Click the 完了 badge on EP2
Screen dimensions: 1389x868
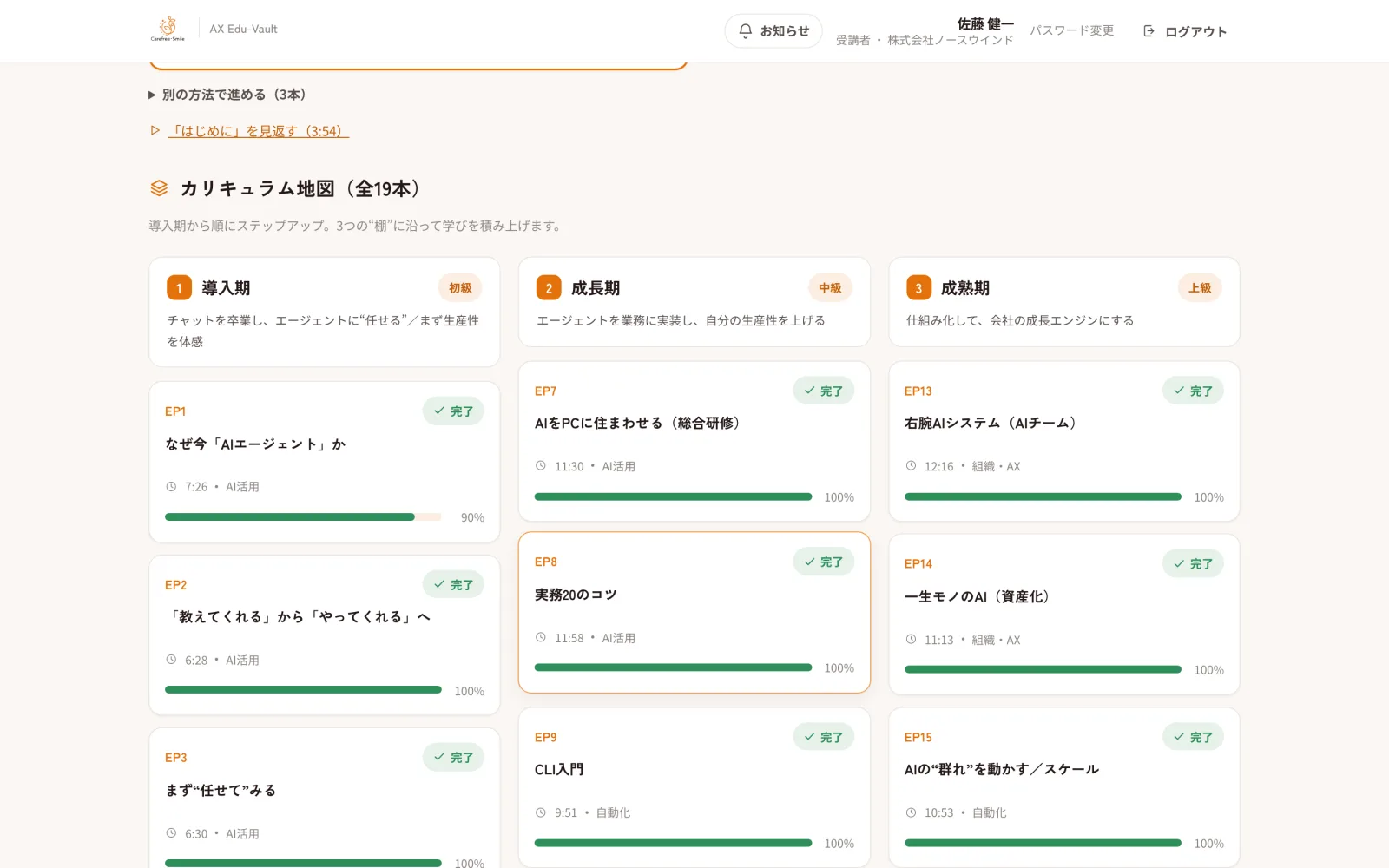[453, 585]
